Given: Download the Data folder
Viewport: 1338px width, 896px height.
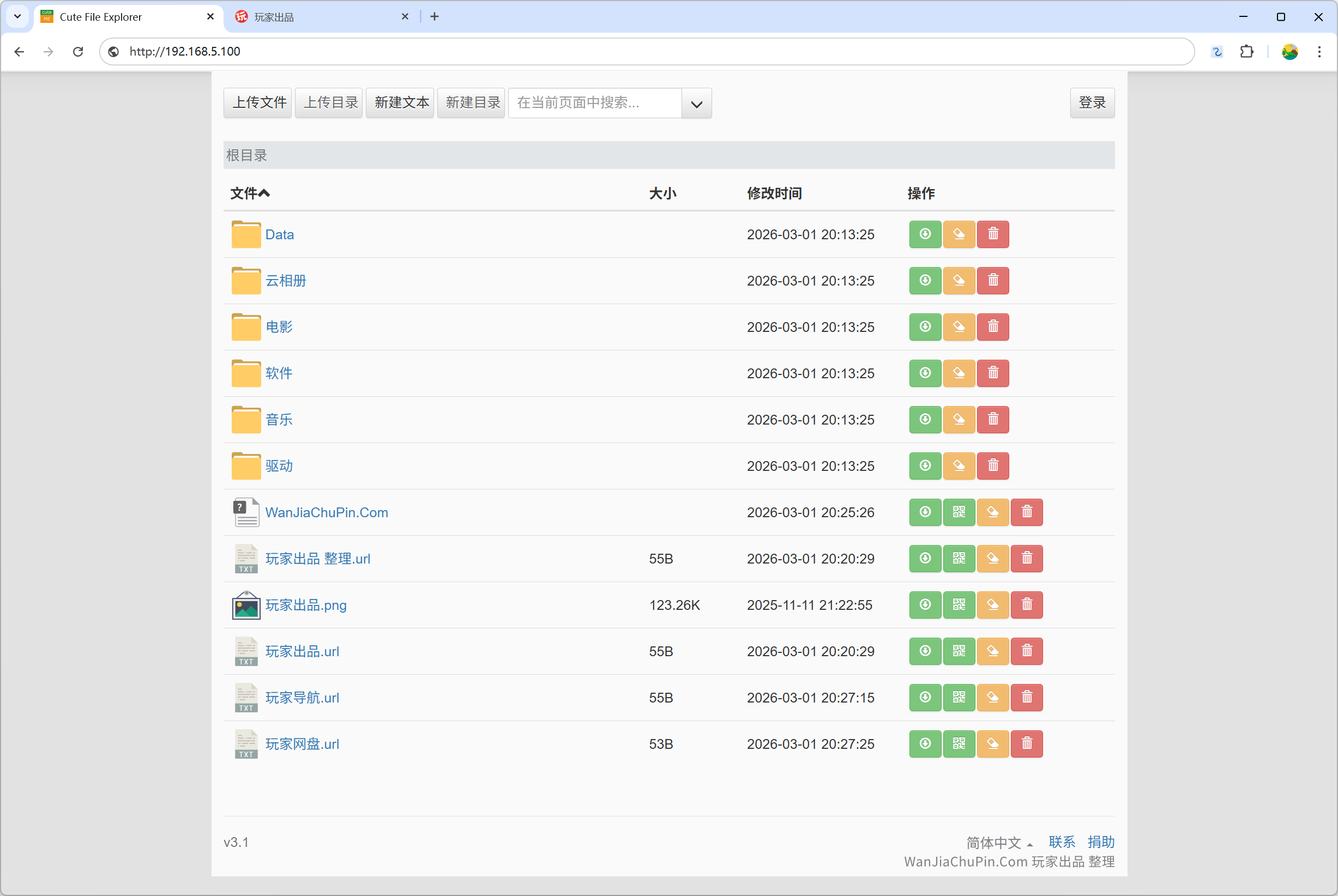Looking at the screenshot, I should coord(925,234).
